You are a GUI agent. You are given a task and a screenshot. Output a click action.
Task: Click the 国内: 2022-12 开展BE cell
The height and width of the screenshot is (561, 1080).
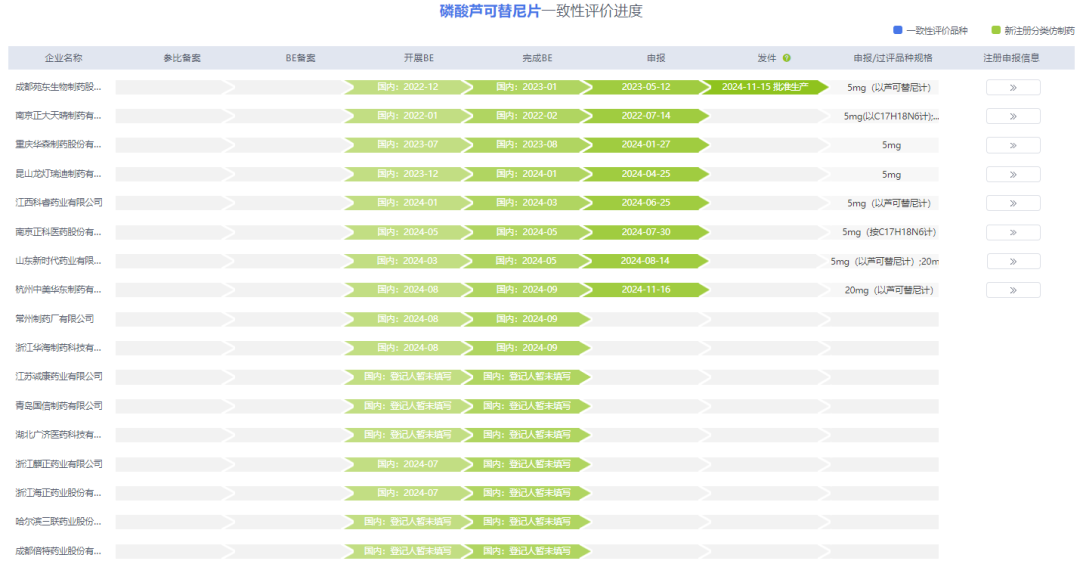click(x=408, y=87)
